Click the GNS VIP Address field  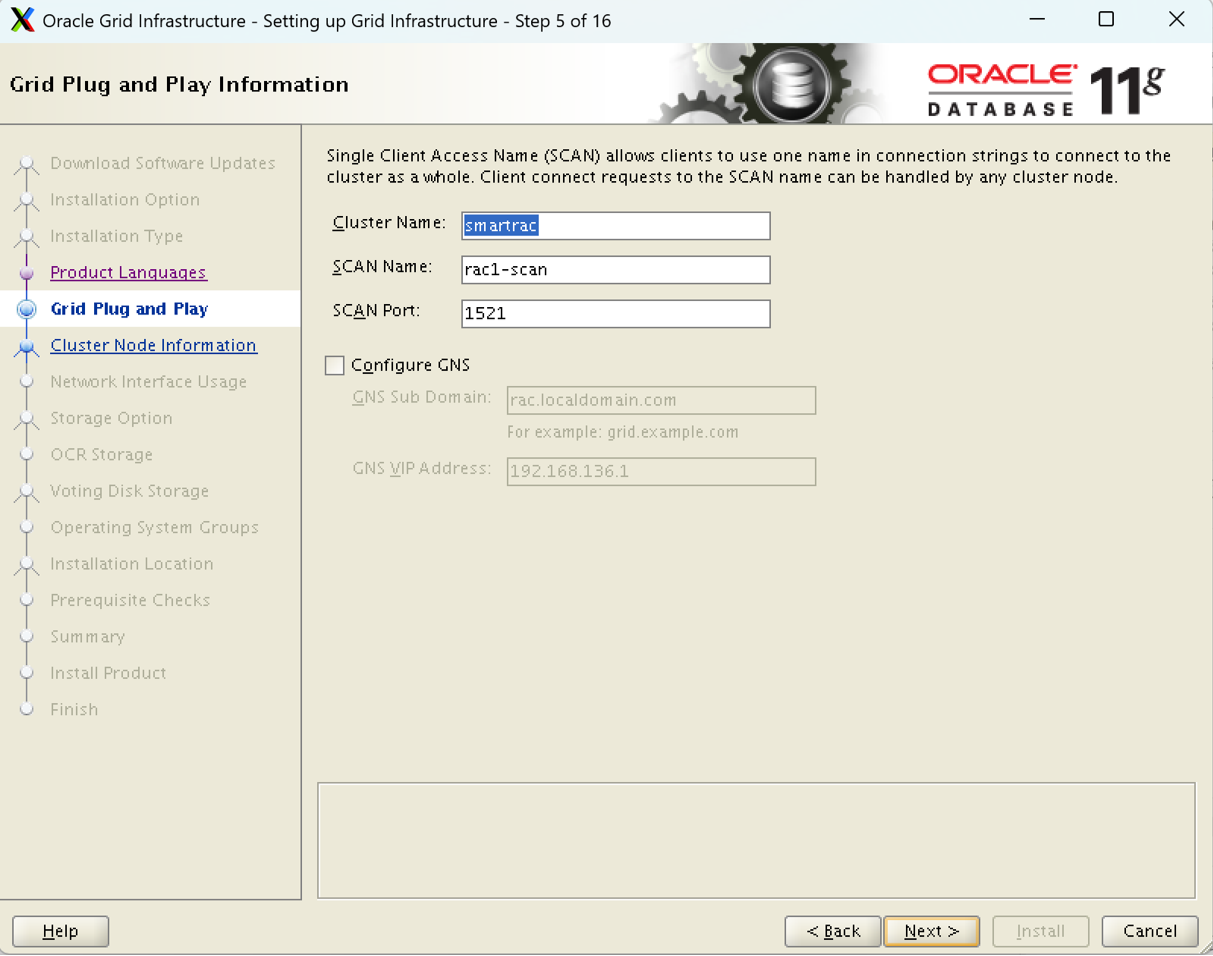pos(662,471)
